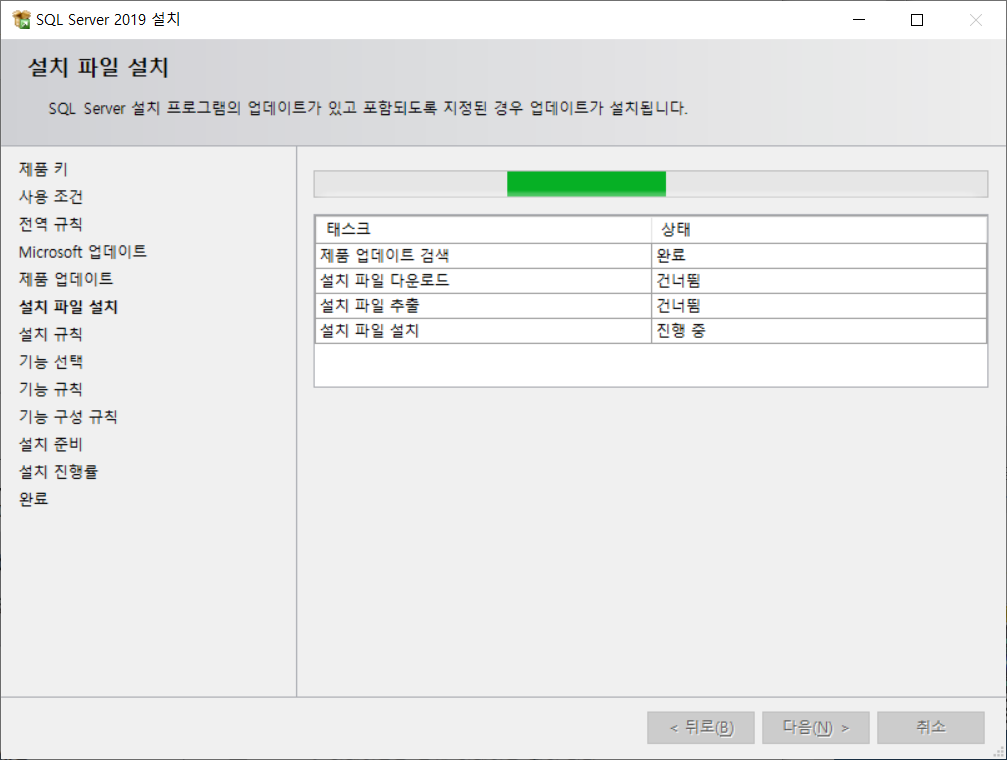Viewport: 1007px width, 760px height.
Task: Click the 설치 파일 다운로드 task row
Action: tap(651, 281)
